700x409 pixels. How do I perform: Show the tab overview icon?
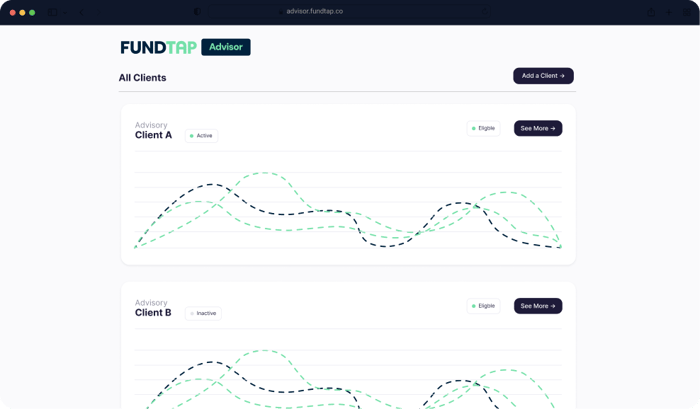[687, 12]
